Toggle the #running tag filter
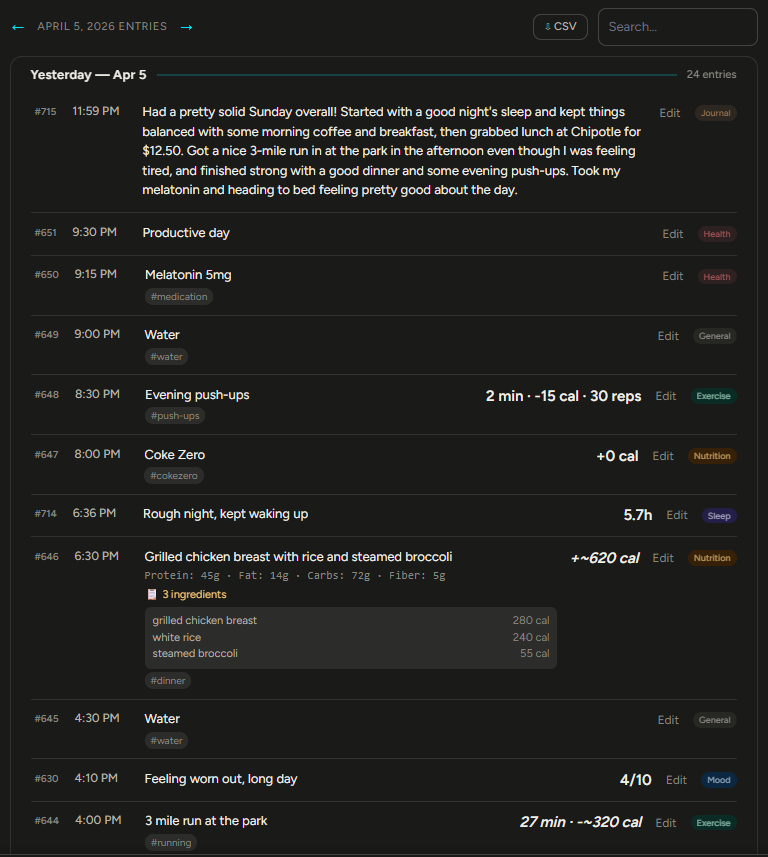Image resolution: width=768 pixels, height=857 pixels. [171, 842]
